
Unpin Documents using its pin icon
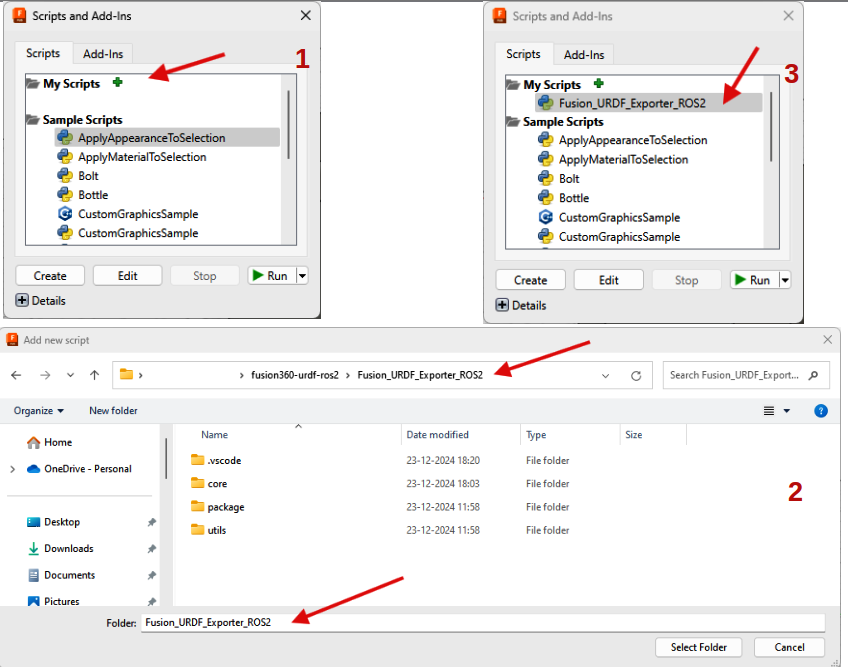pos(151,575)
